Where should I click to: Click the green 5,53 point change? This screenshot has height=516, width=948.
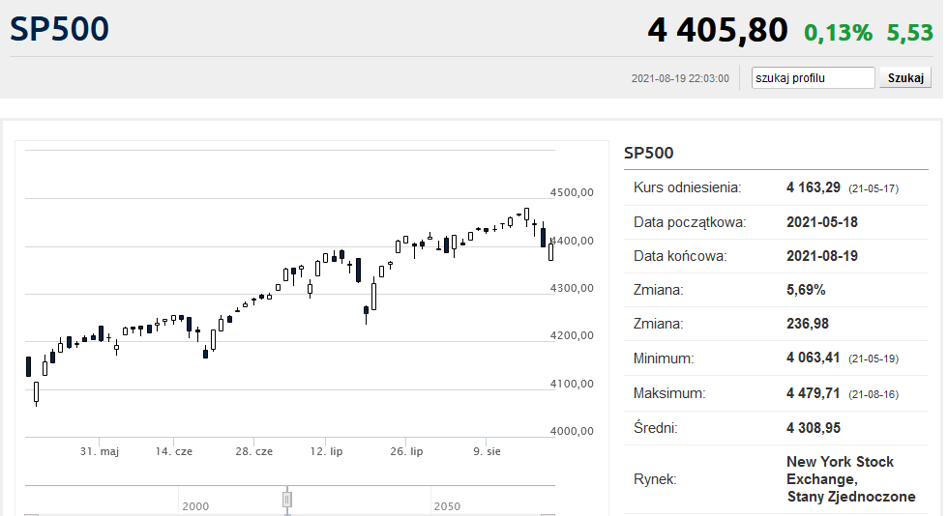909,32
